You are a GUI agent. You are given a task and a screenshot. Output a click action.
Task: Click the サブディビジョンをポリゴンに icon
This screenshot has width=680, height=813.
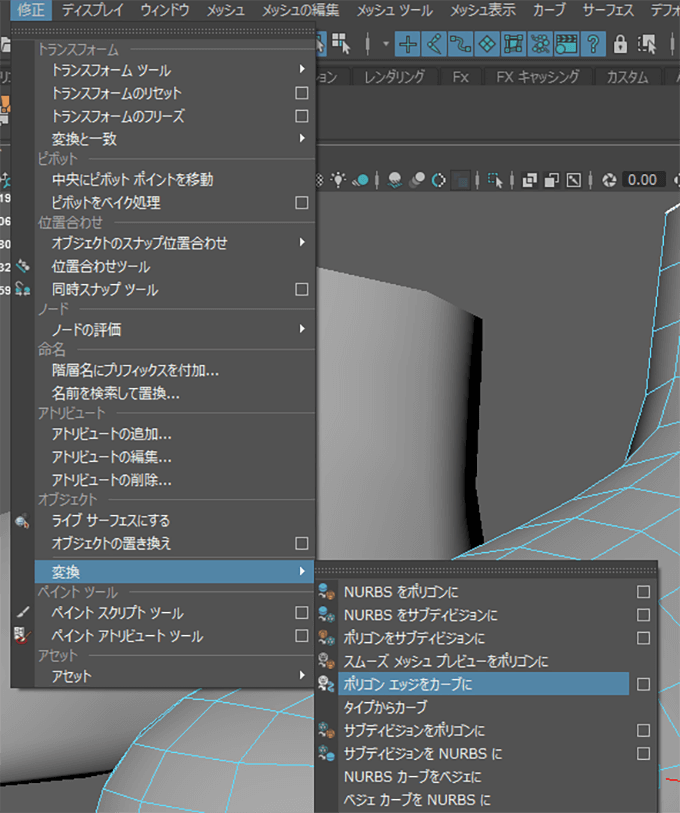point(326,730)
